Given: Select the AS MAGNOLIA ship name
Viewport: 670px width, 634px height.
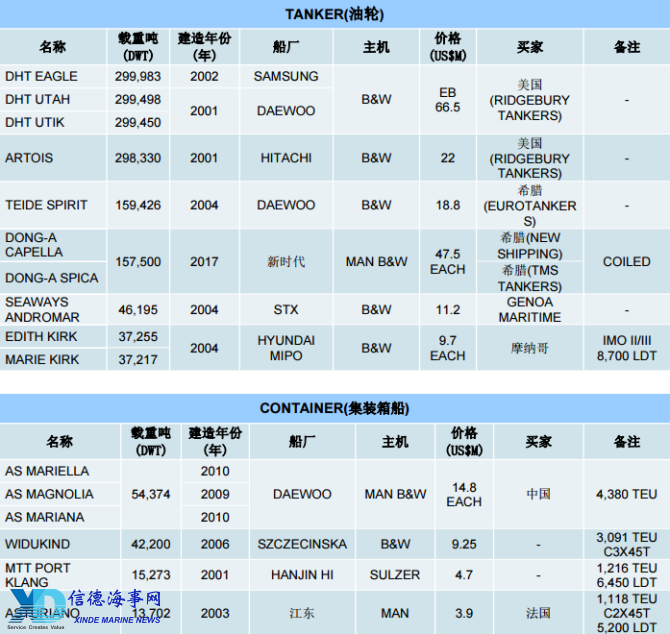Looking at the screenshot, I should click(49, 494).
